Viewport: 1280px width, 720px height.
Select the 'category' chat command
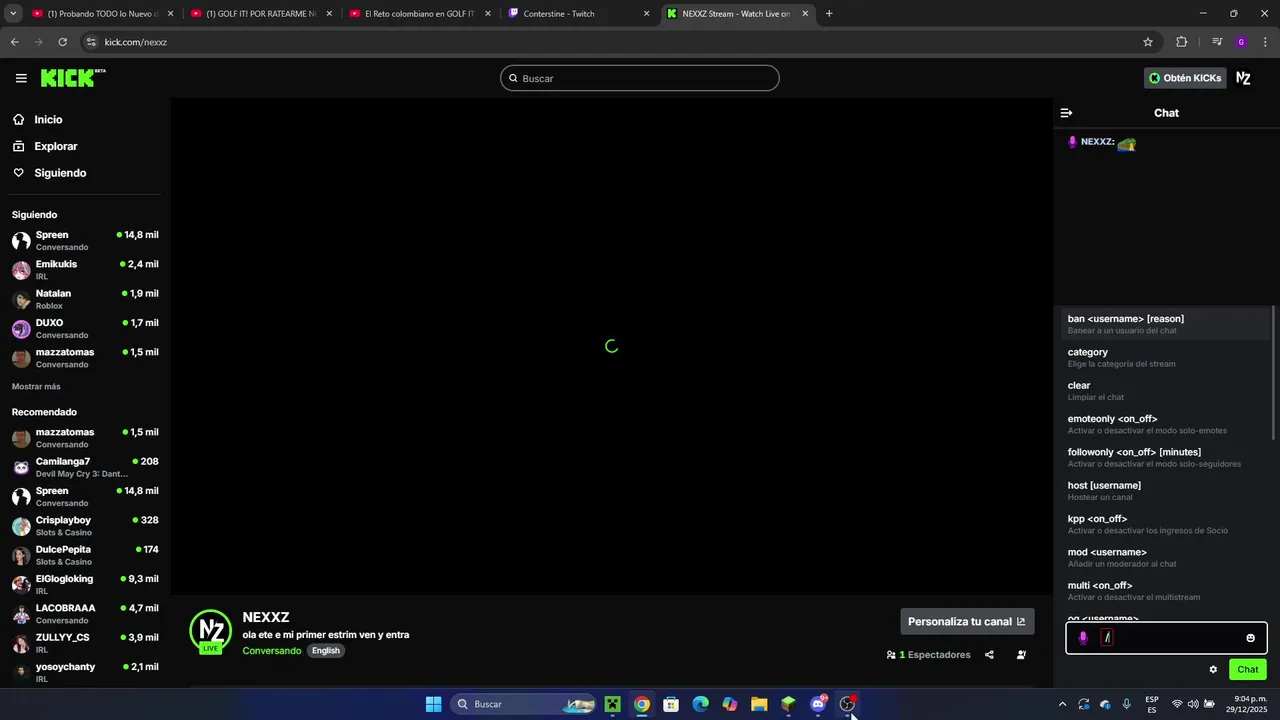point(1165,358)
